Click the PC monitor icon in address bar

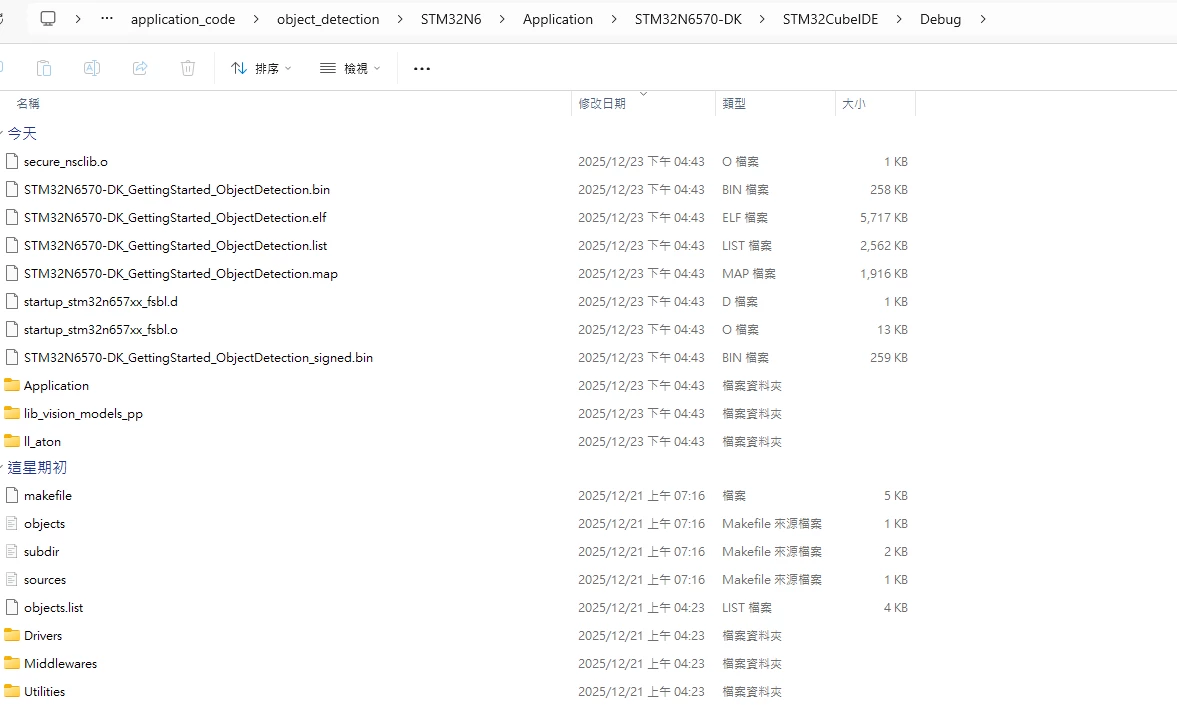click(x=48, y=19)
